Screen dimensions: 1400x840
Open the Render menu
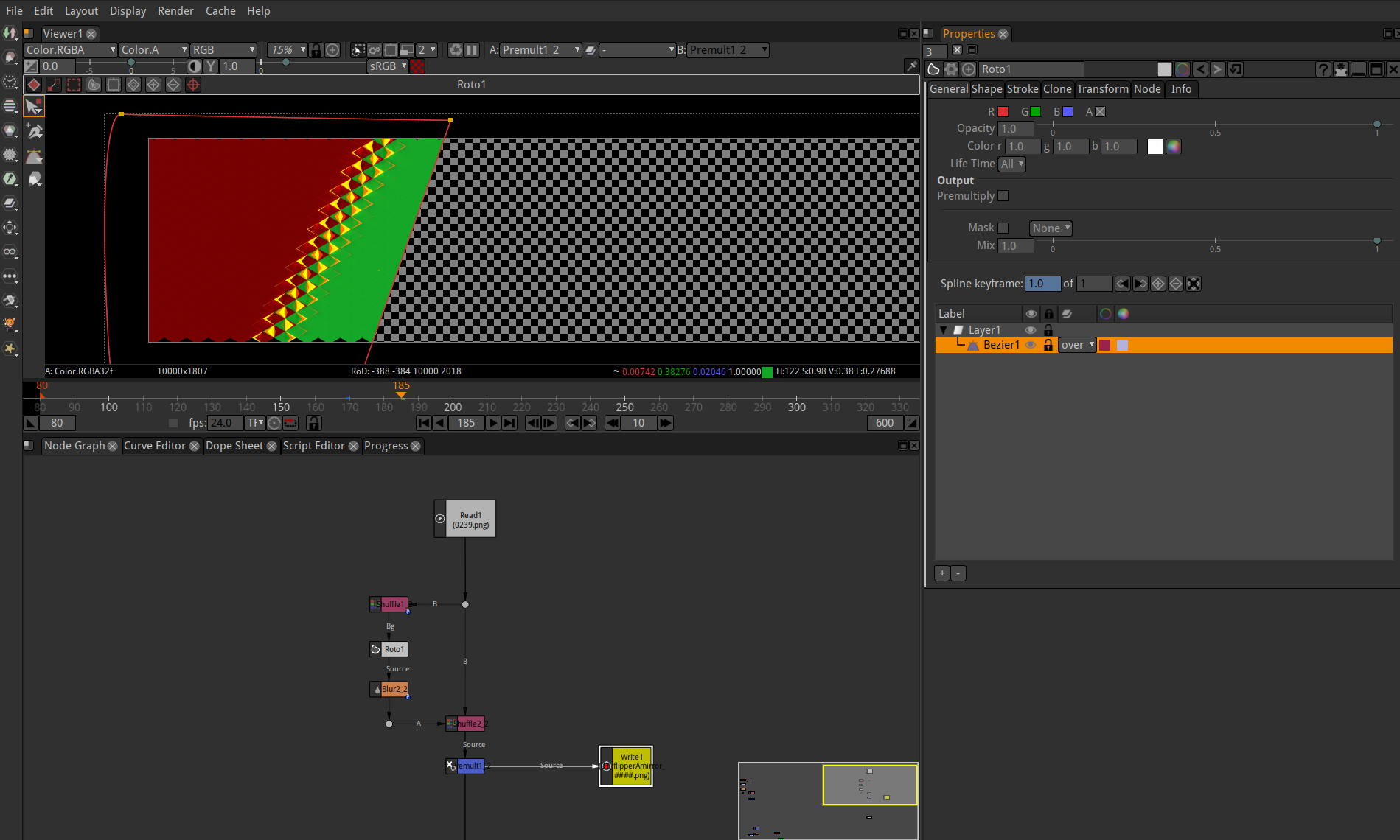[175, 11]
